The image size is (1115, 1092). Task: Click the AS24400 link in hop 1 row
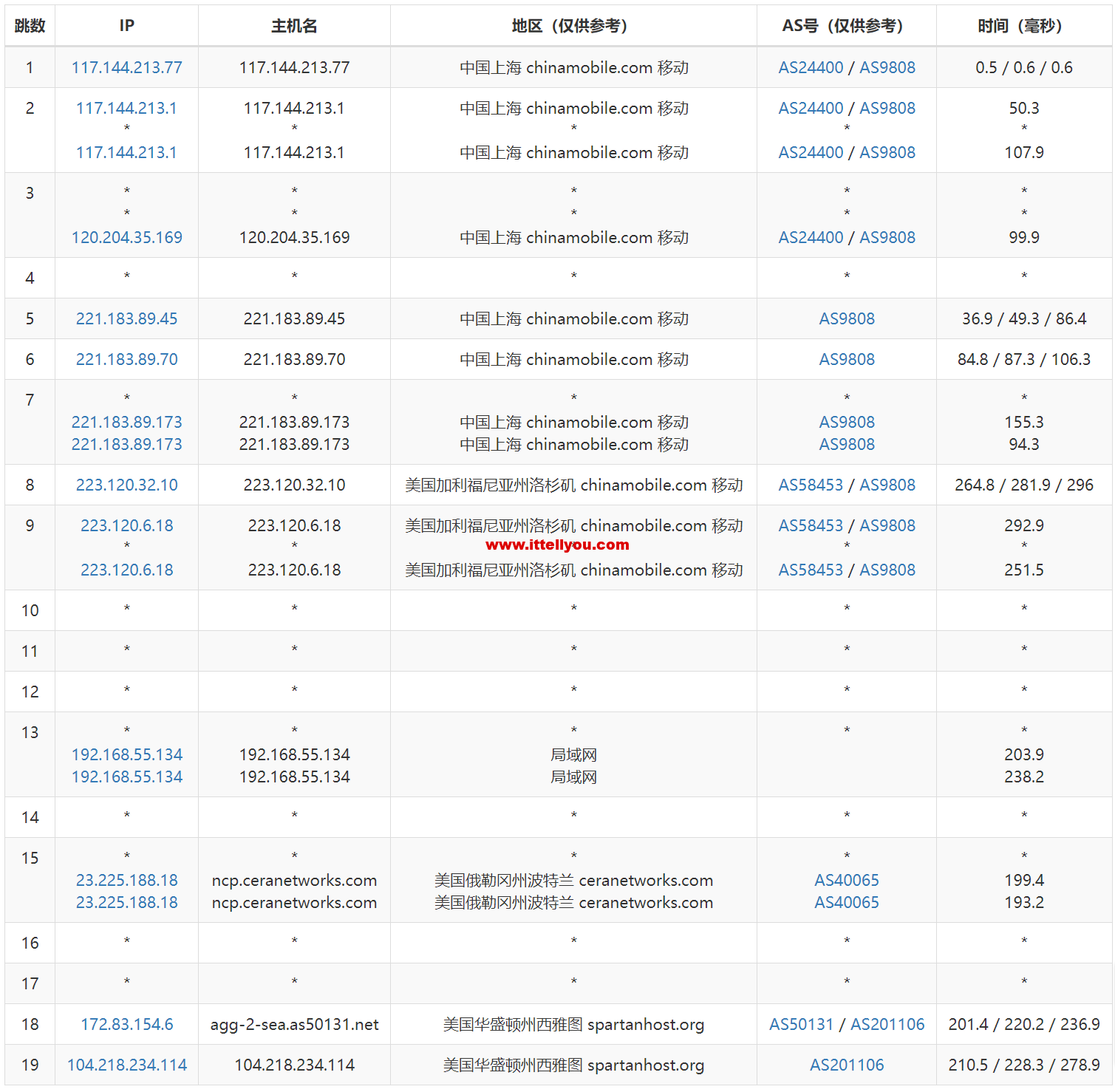click(x=811, y=67)
